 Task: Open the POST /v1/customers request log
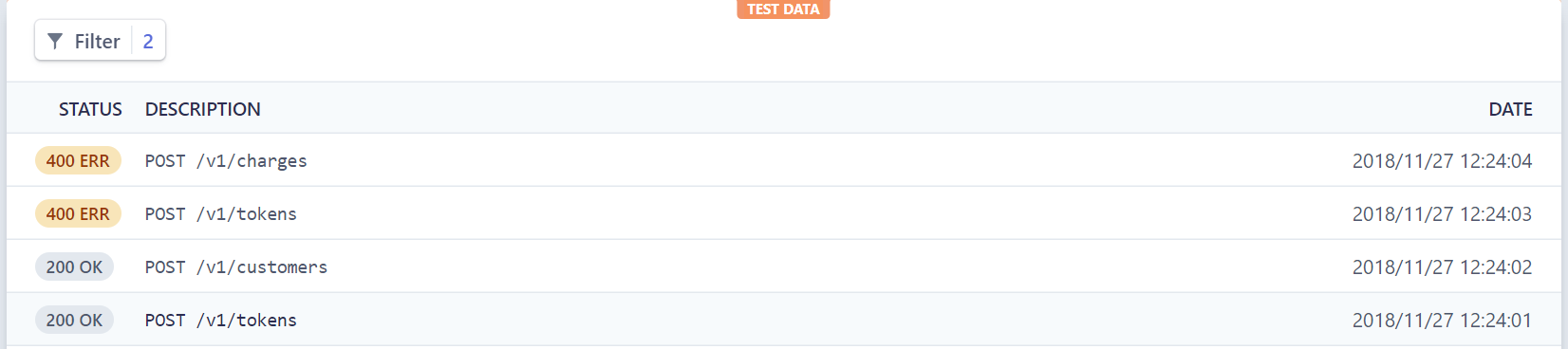coord(236,266)
